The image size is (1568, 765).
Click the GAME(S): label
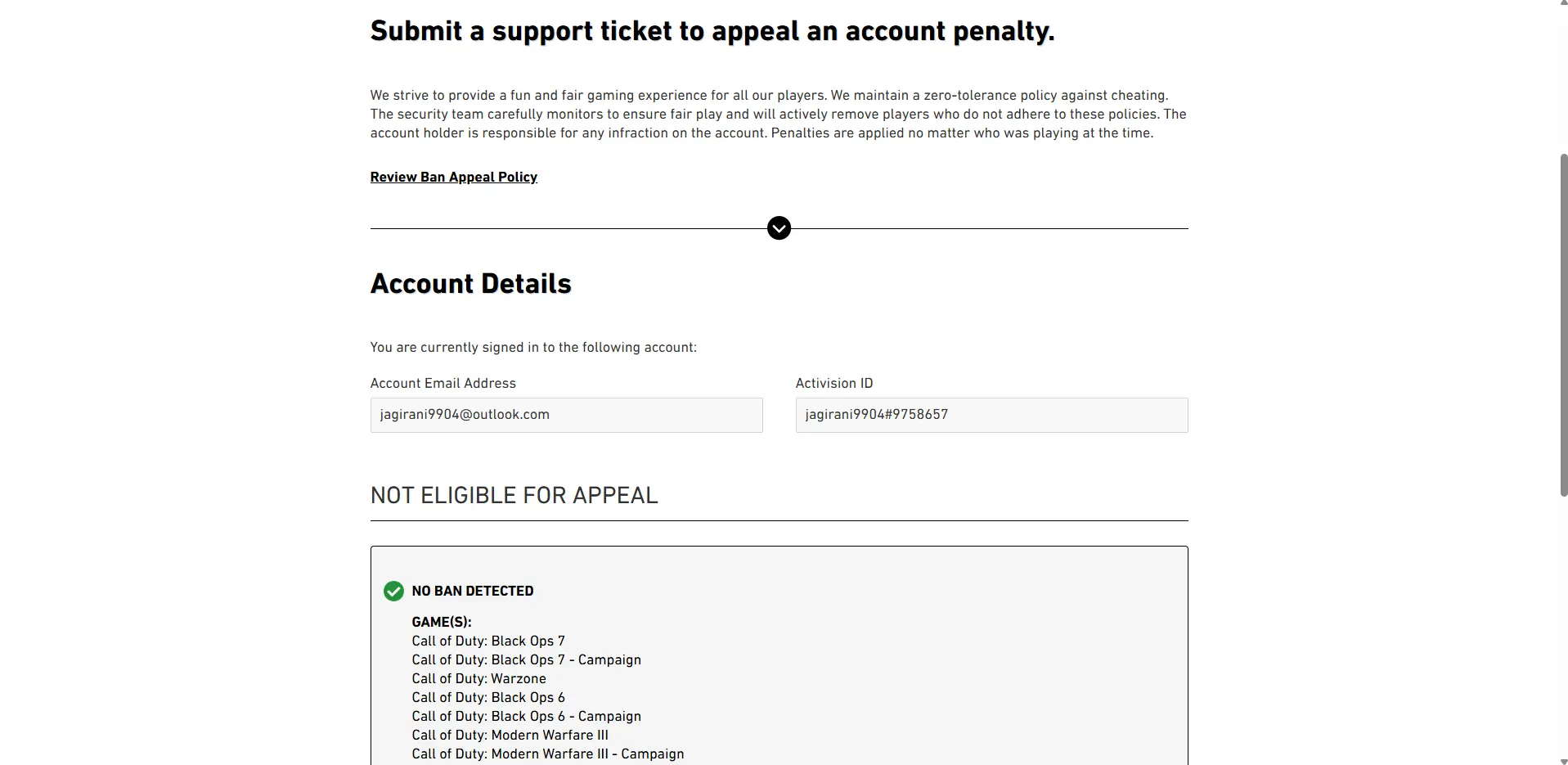pos(442,622)
